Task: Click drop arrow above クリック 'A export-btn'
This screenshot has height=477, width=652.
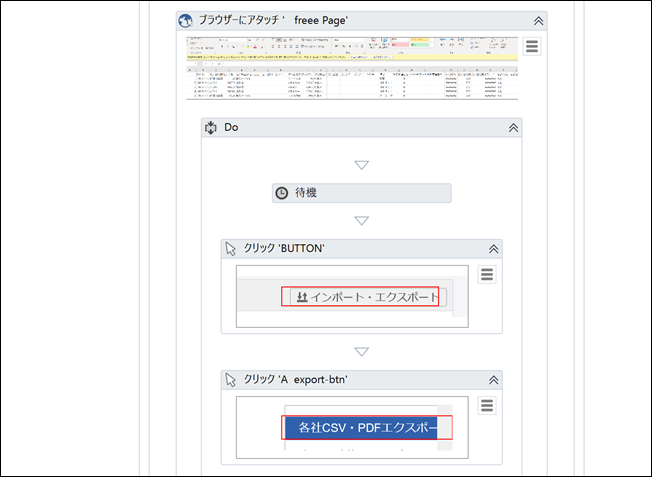Action: (361, 352)
